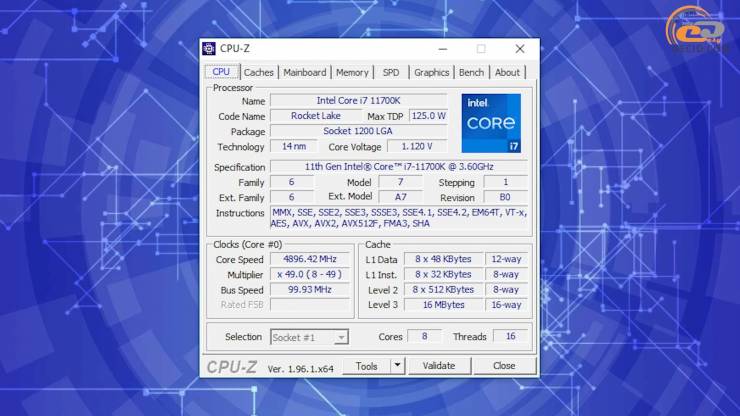Click the Level 3 value 16 MBytes

click(x=444, y=305)
